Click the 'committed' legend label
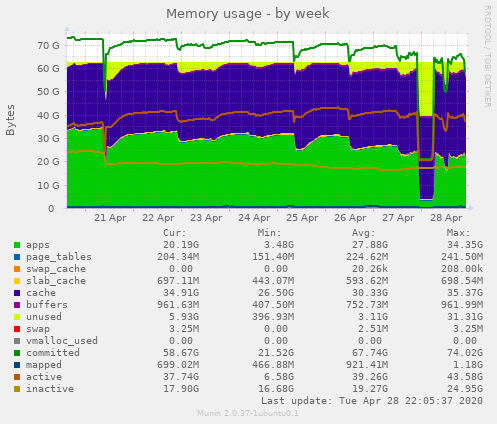The width and height of the screenshot is (497, 424). [53, 353]
